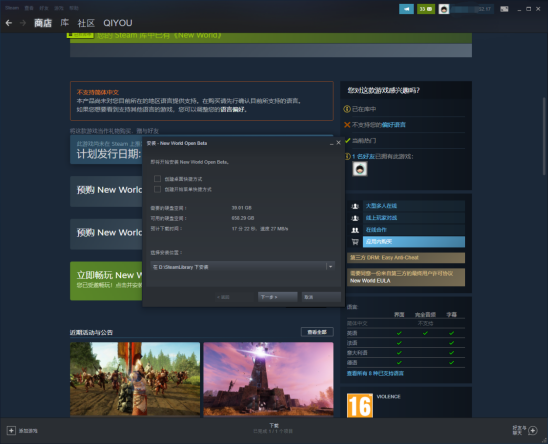
Task: Open the QIYOU profile tab
Action: click(x=118, y=23)
